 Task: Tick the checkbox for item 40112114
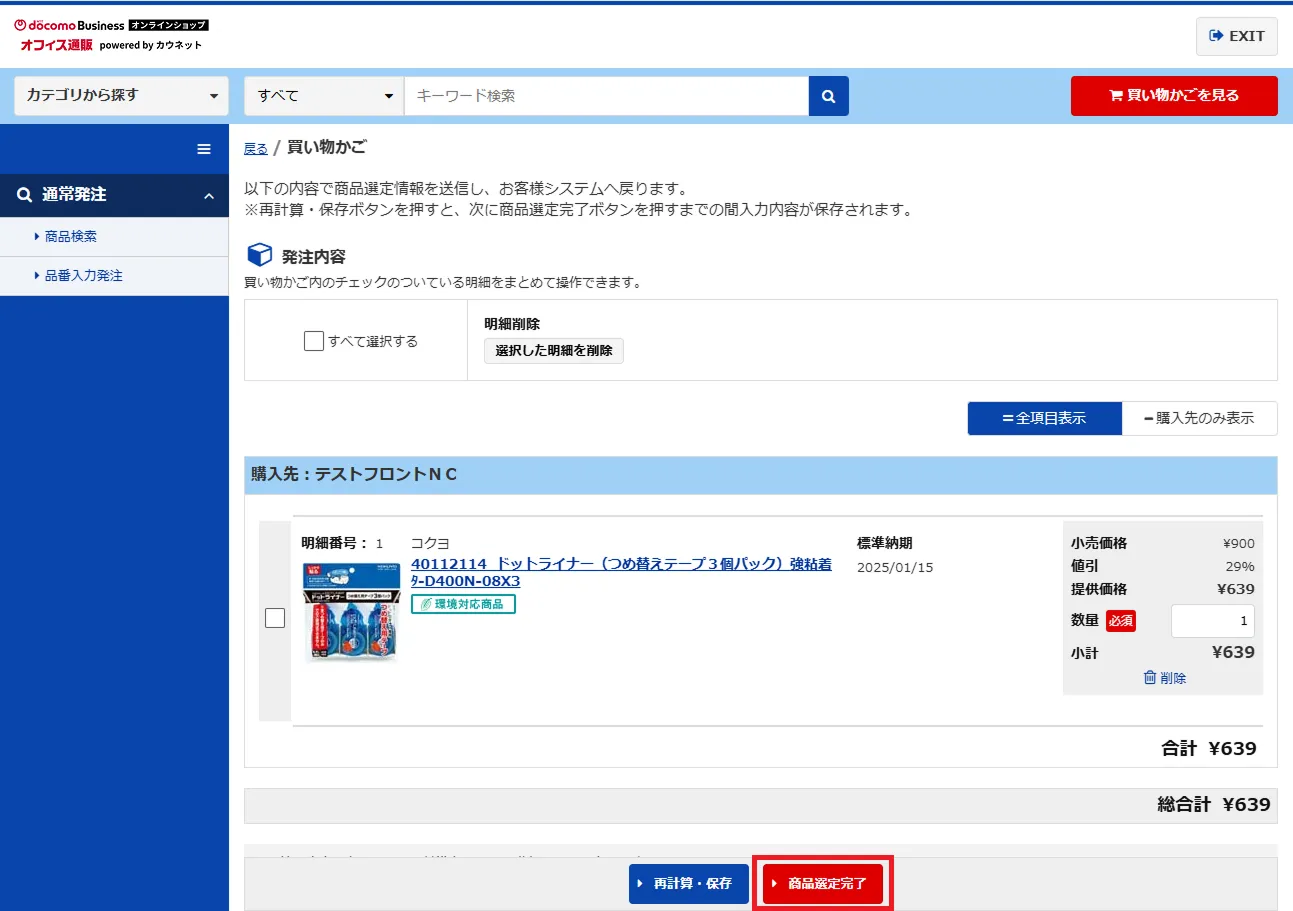point(275,618)
